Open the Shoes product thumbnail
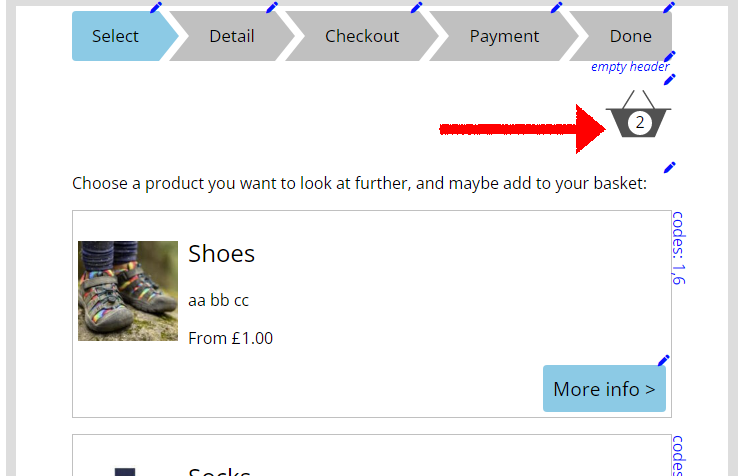The image size is (742, 476). click(128, 291)
